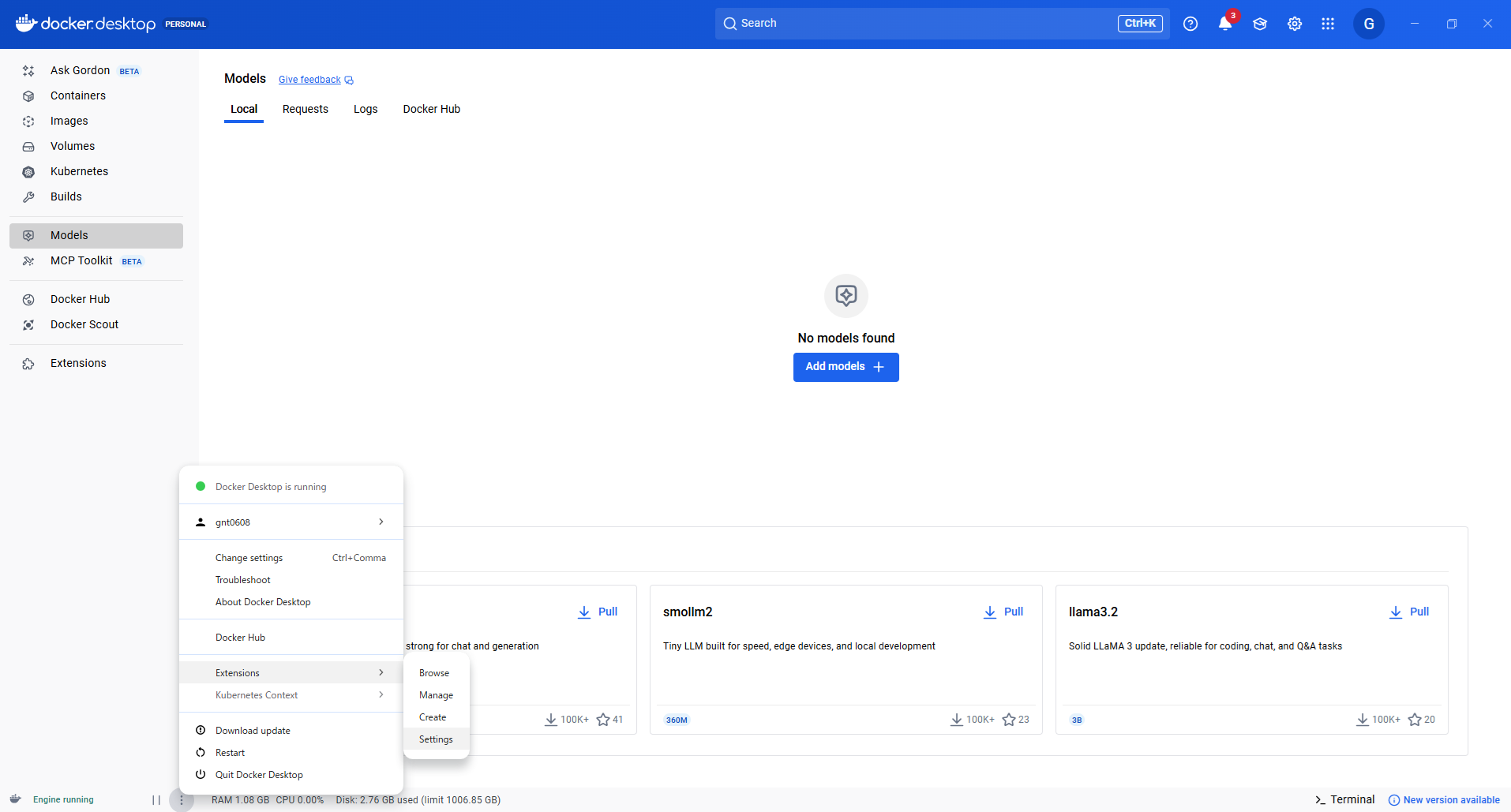Open Containers via its sidebar cube icon
Screen dimensions: 1511x812
28,96
